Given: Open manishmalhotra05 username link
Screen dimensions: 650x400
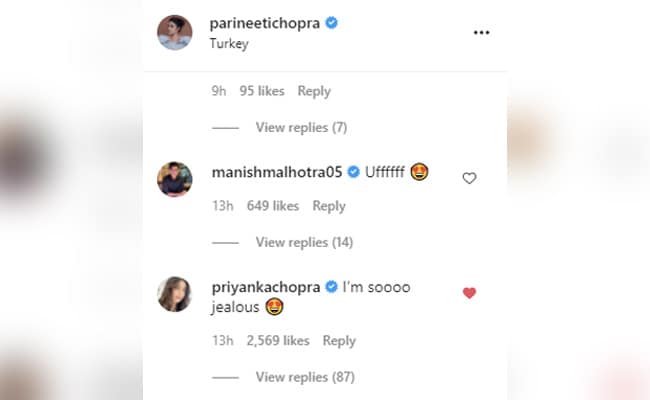Looking at the screenshot, I should pos(277,172).
